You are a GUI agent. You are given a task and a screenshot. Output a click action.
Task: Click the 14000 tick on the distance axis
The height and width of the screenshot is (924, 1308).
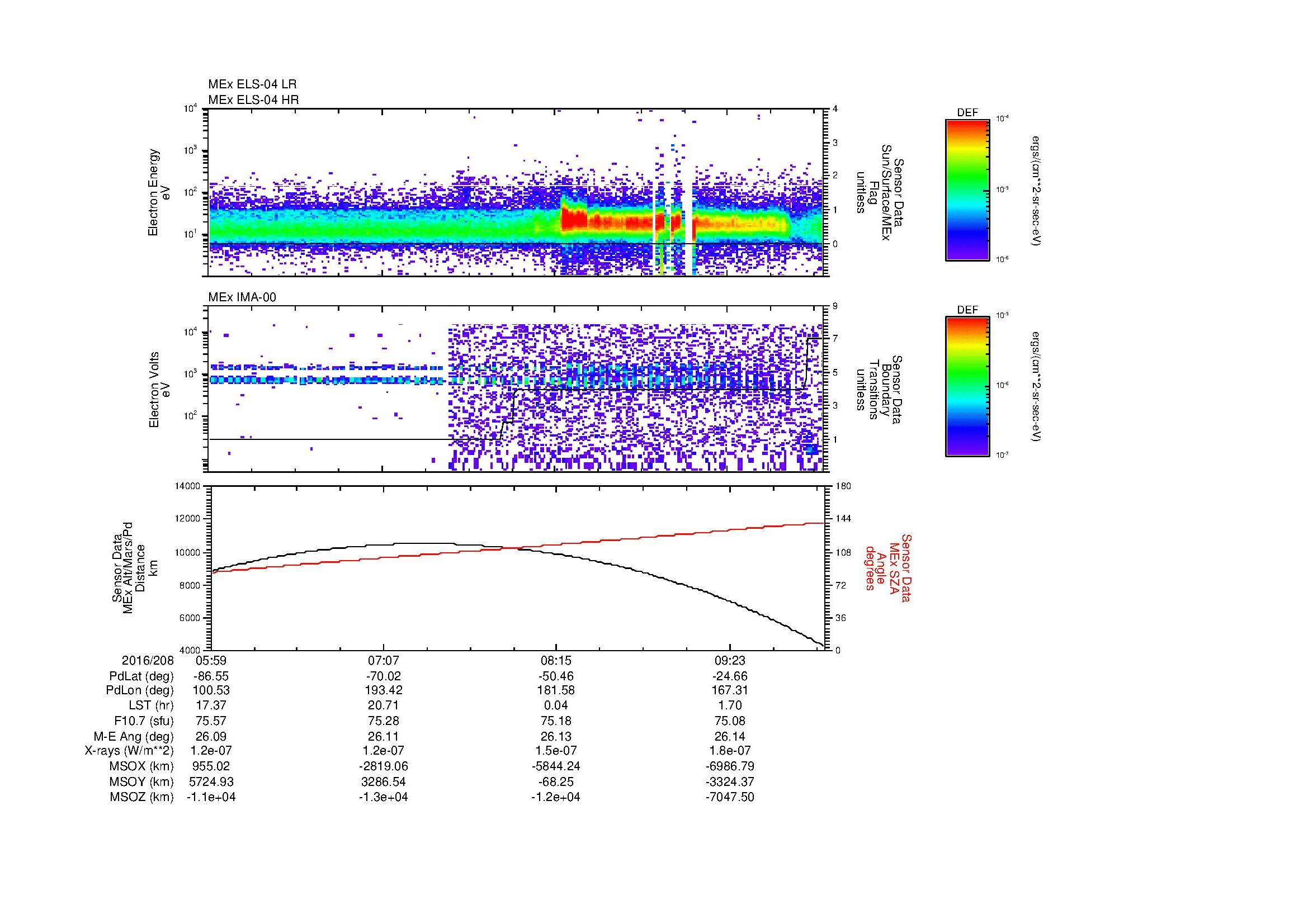(188, 486)
